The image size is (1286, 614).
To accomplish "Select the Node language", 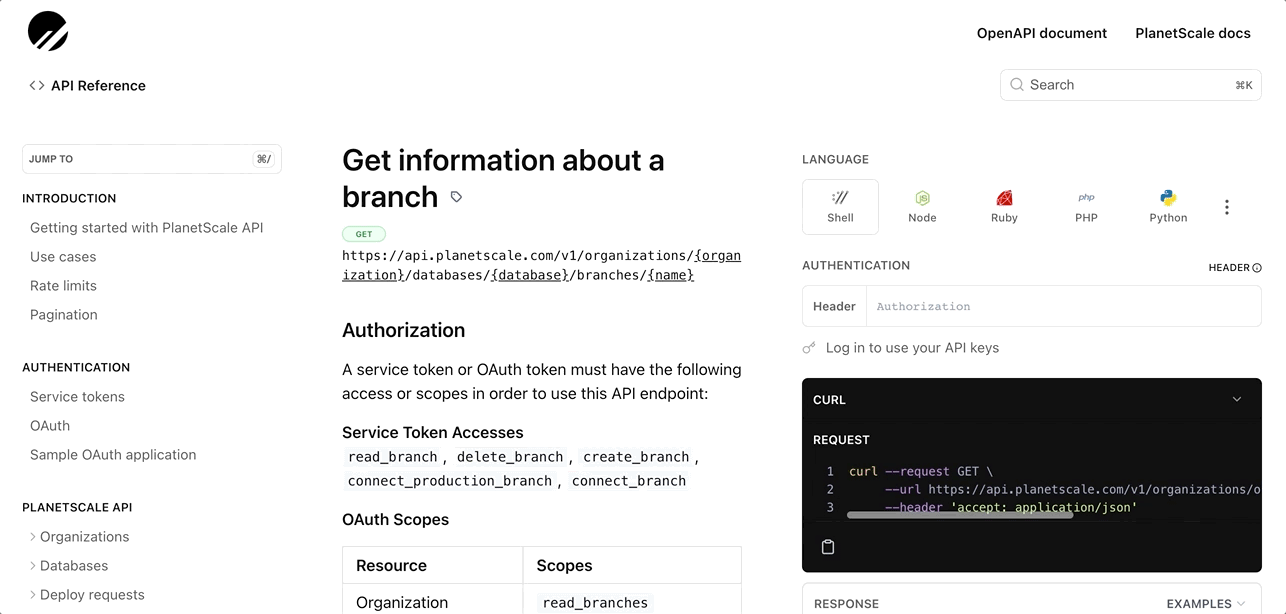I will point(922,207).
